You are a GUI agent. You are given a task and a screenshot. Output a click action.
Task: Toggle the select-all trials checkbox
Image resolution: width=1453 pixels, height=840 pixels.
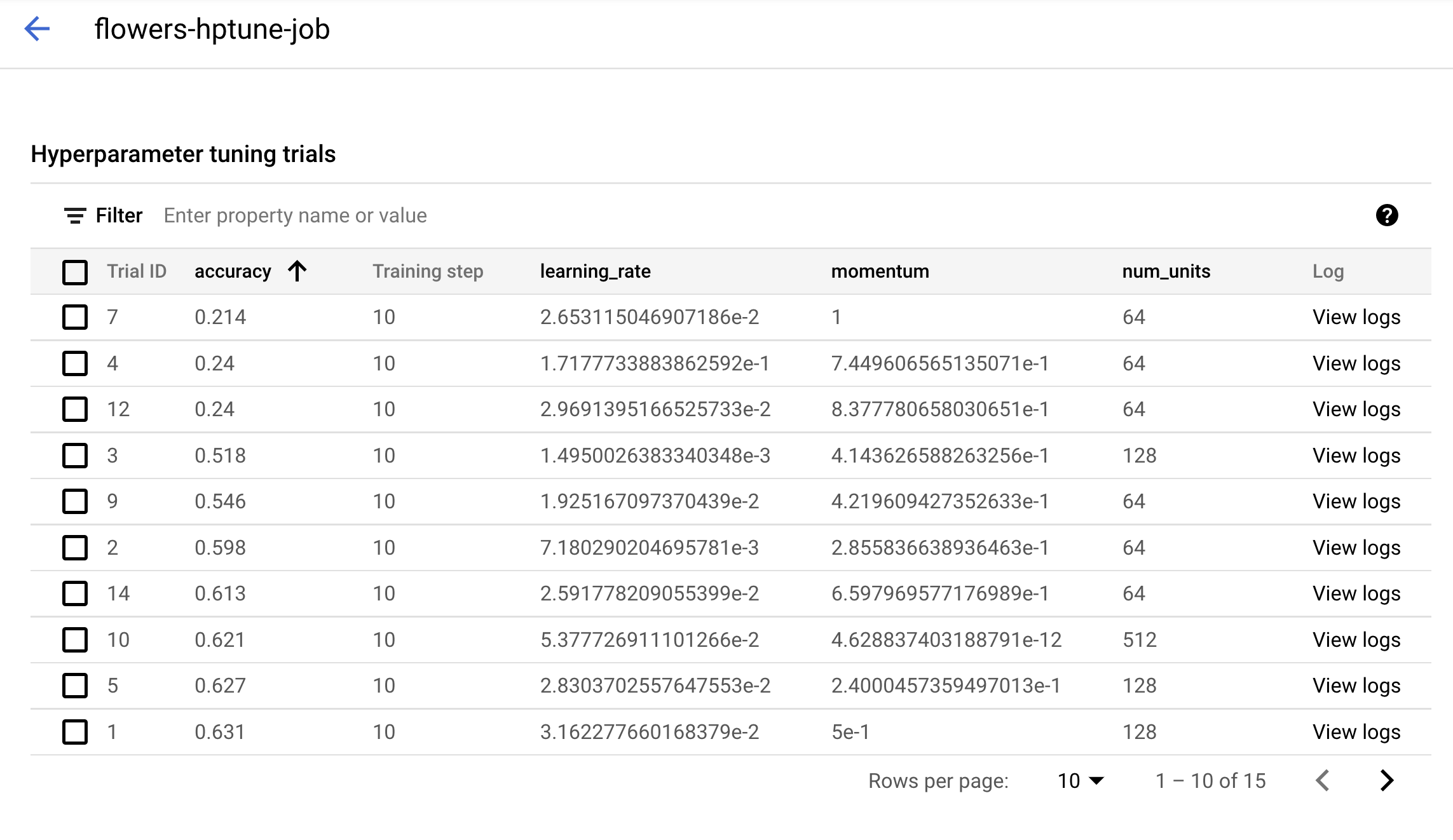point(75,272)
